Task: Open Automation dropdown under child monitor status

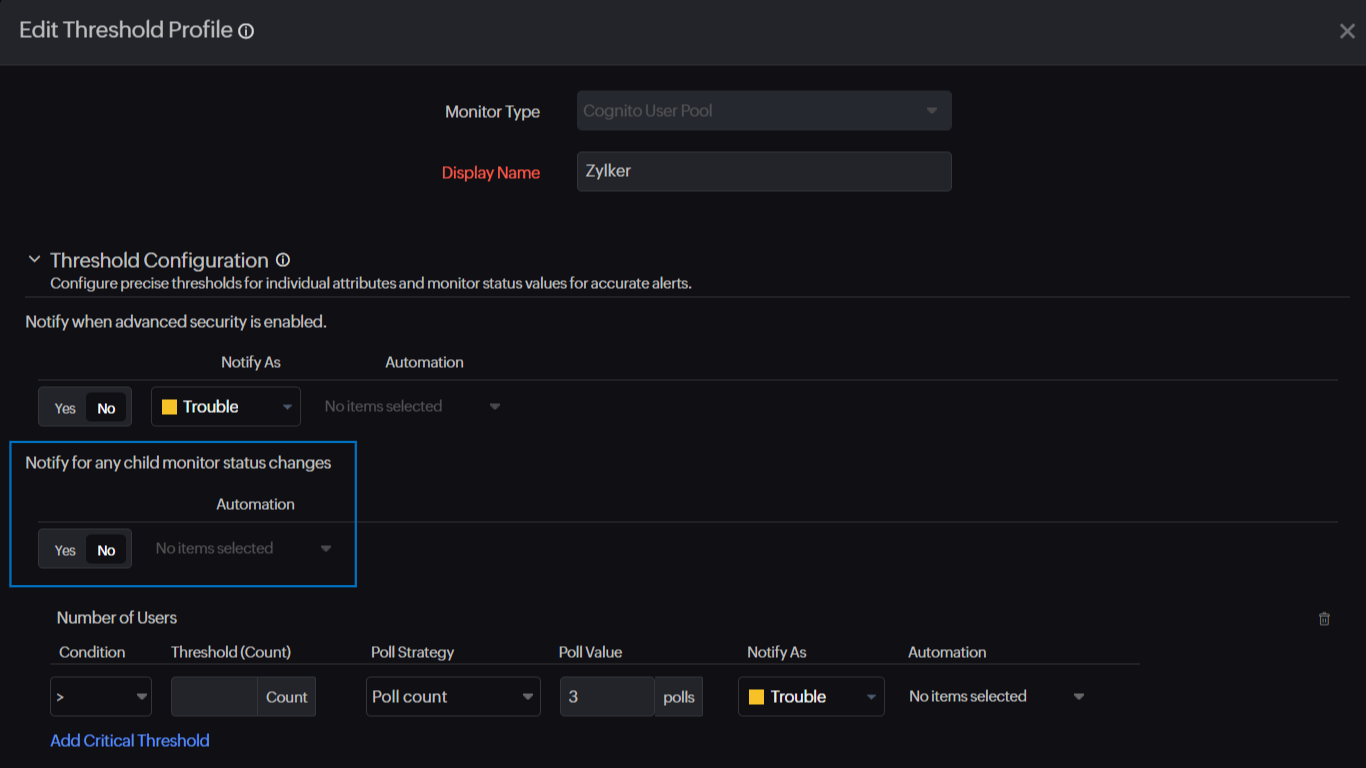Action: click(x=243, y=549)
